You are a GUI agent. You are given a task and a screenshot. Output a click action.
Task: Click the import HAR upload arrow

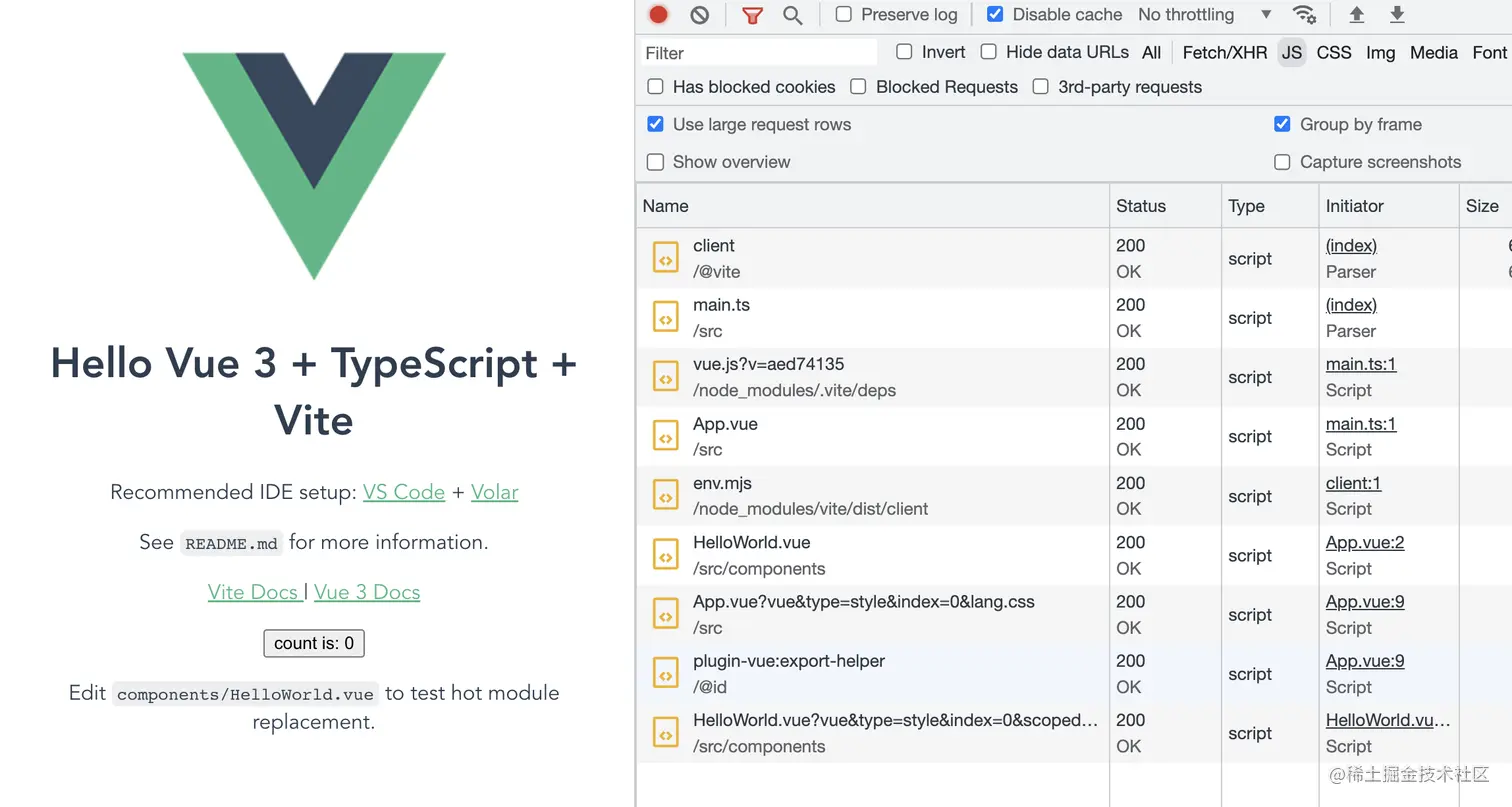(x=1356, y=14)
